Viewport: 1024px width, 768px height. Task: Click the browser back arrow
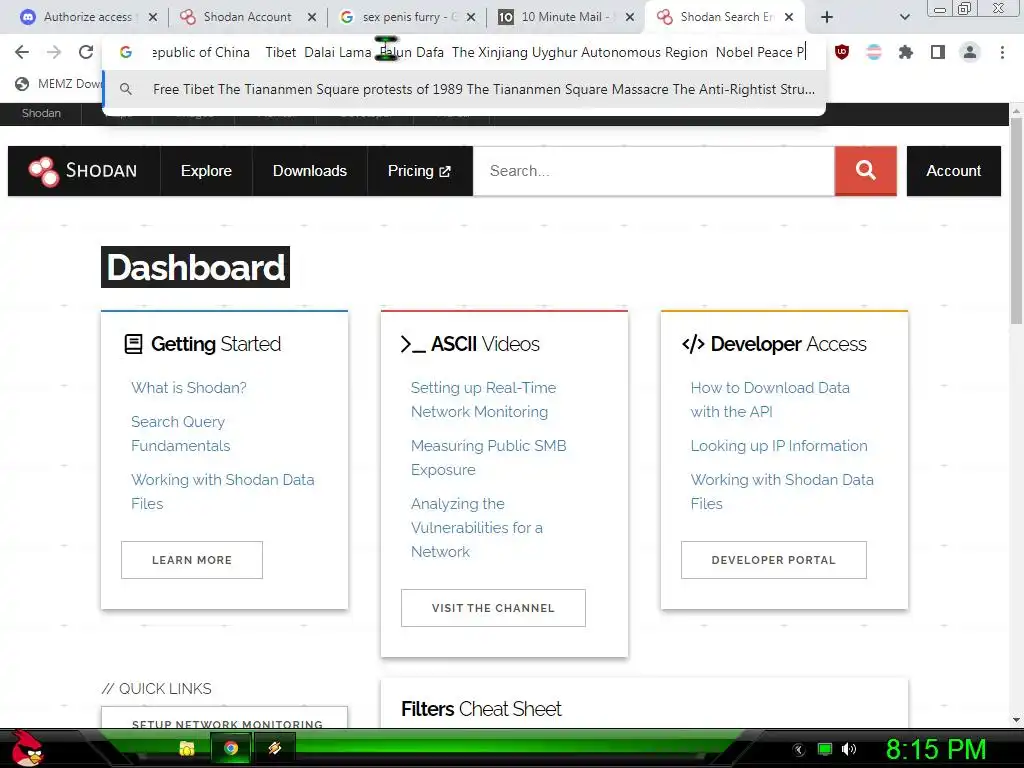22,52
